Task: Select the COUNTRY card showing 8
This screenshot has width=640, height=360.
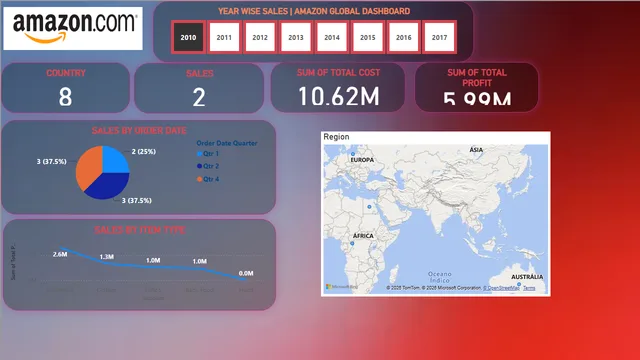Action: tap(66, 88)
